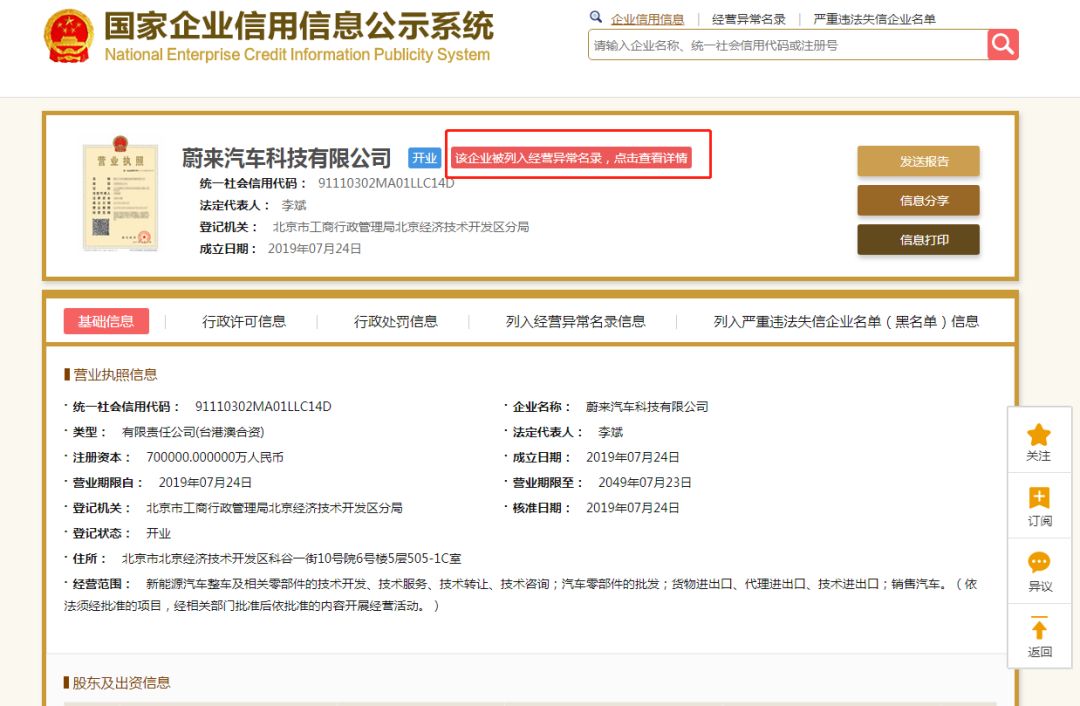Click the 信息打印 button

click(x=918, y=240)
